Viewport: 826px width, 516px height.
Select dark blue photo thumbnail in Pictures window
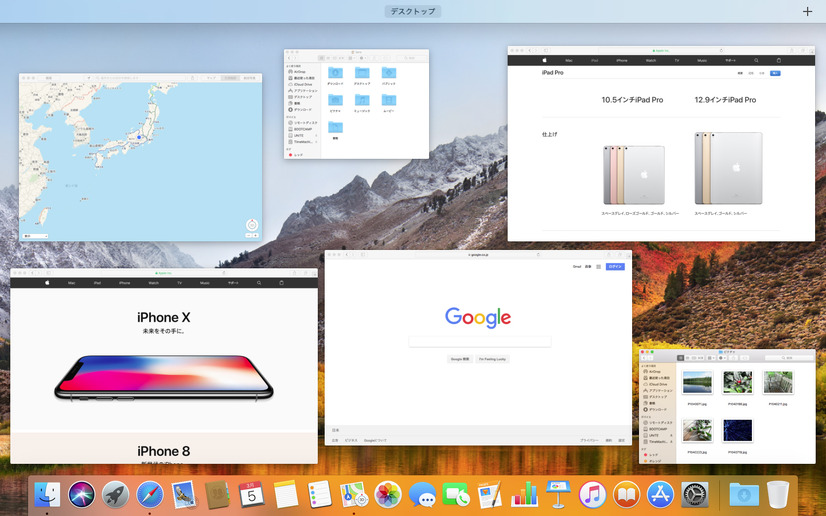738,430
